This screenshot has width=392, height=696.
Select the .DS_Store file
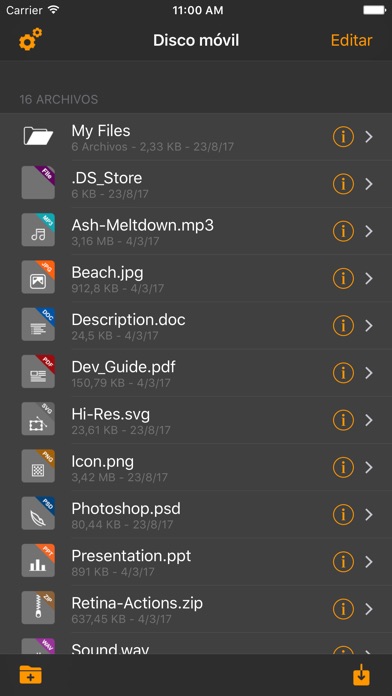tap(196, 184)
